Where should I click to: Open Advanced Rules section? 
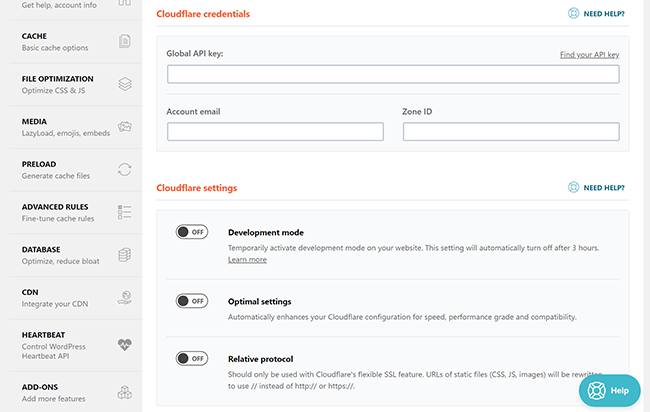click(76, 213)
